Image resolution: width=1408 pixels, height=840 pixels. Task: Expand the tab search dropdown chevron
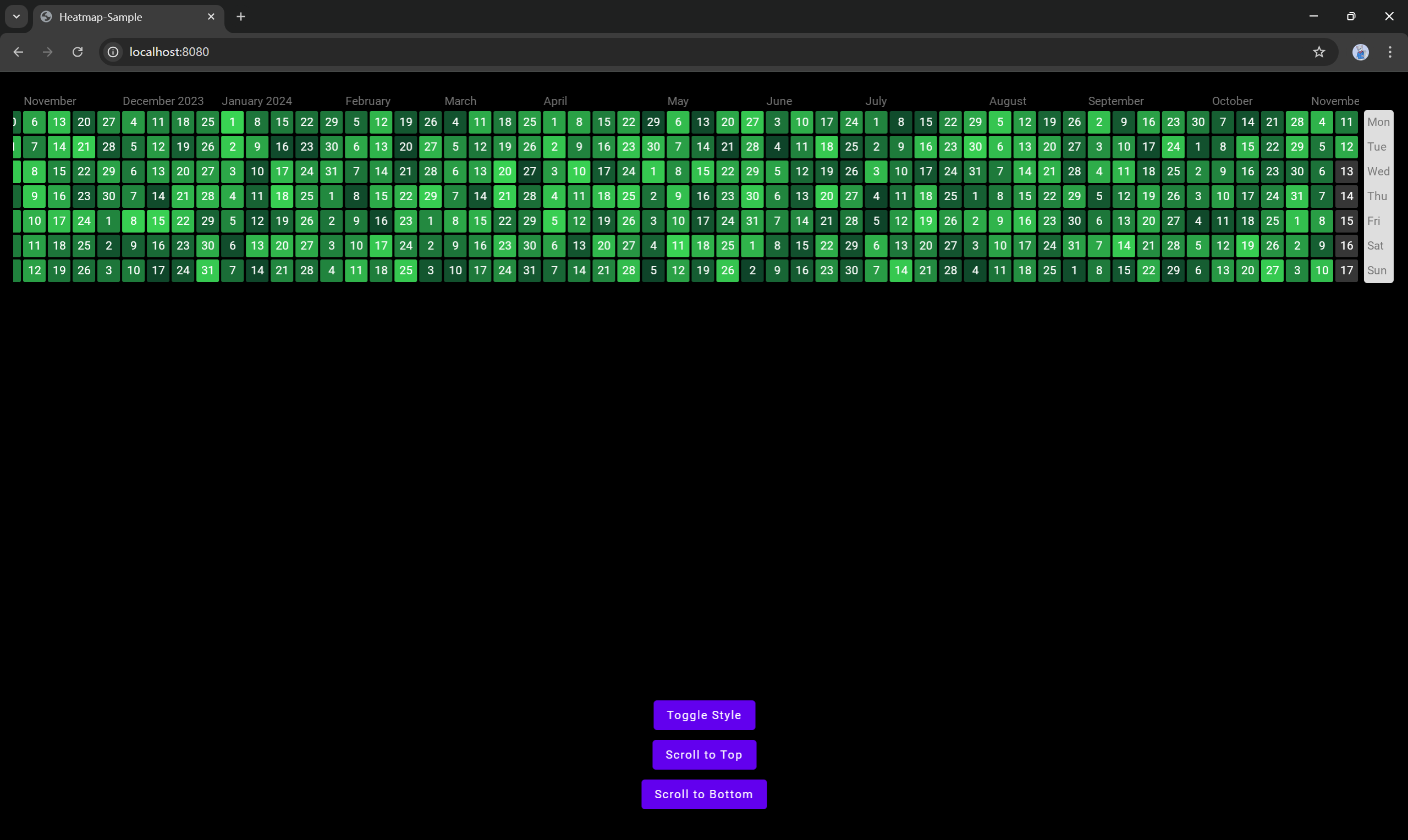16,17
